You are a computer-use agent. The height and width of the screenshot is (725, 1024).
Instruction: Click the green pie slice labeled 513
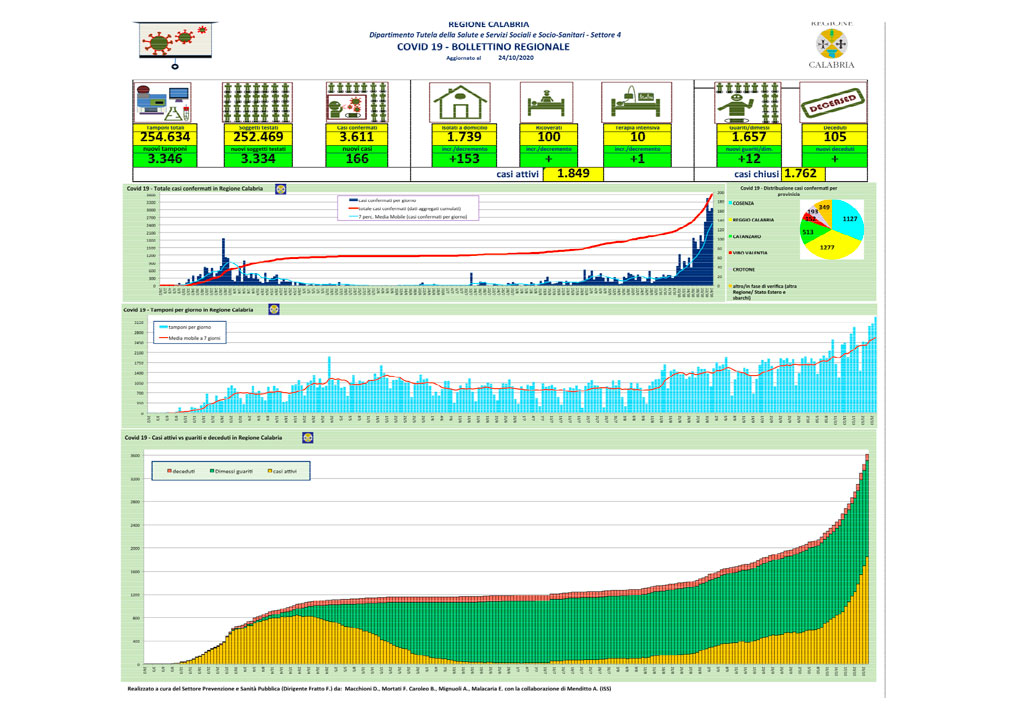[809, 232]
